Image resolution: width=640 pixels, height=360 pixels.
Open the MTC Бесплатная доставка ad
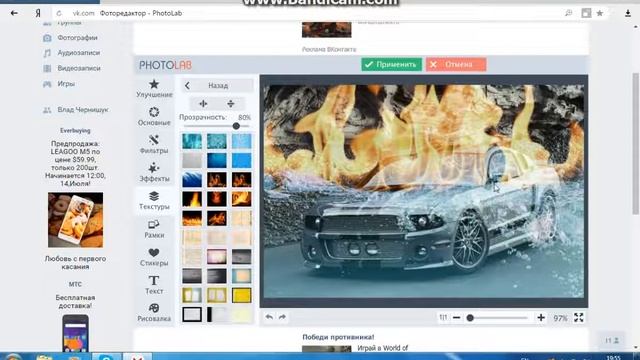tap(75, 302)
